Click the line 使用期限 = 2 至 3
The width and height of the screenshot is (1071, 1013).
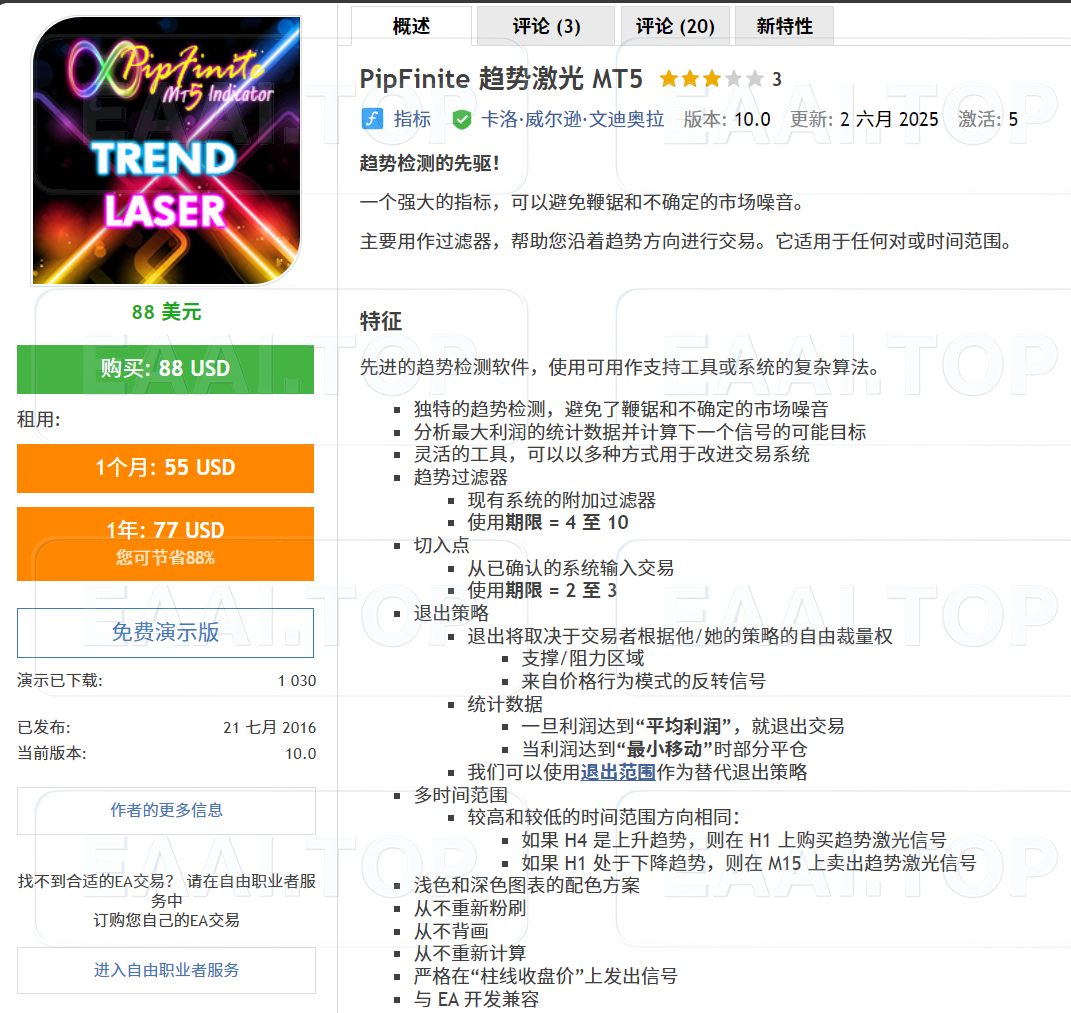(x=542, y=590)
